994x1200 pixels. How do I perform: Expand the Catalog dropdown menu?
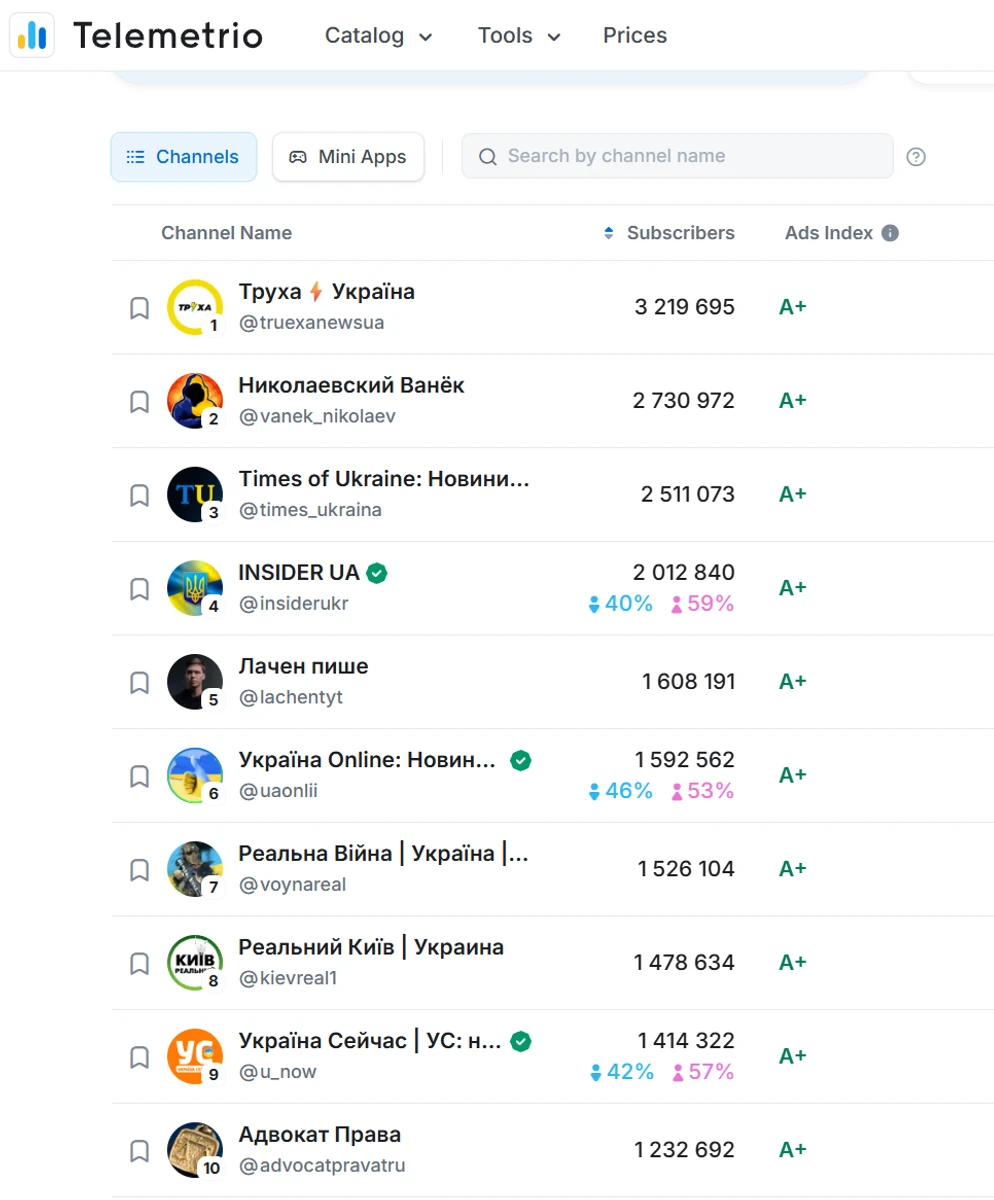pos(378,36)
